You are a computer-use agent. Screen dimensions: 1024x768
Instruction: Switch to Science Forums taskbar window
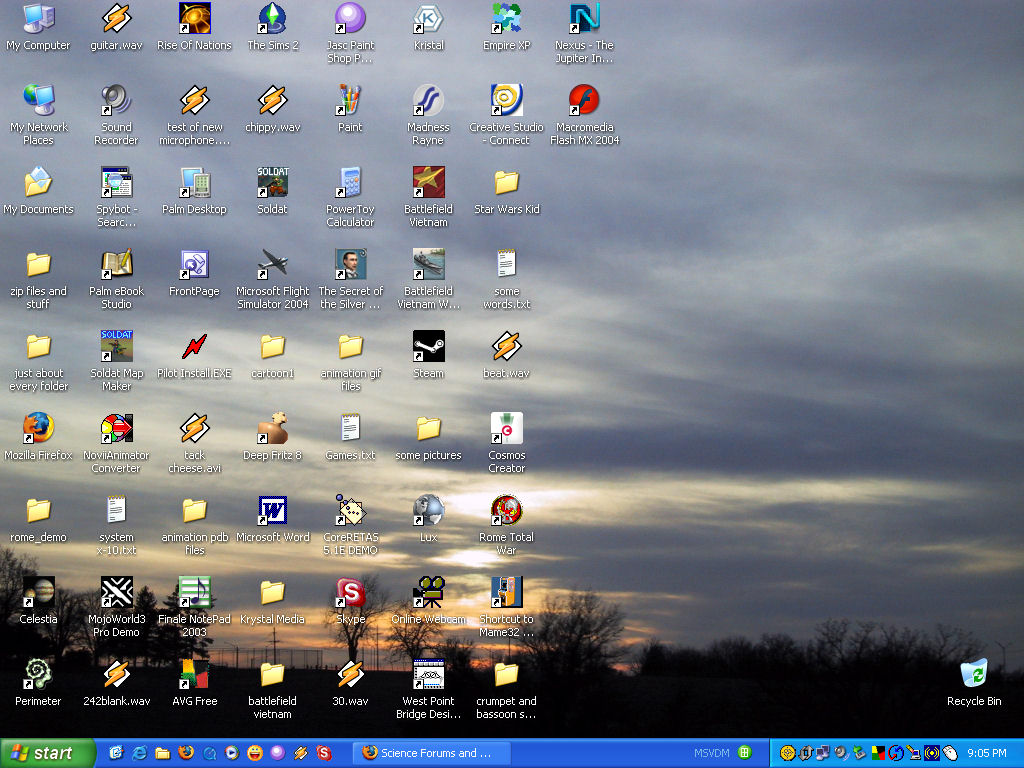point(430,753)
